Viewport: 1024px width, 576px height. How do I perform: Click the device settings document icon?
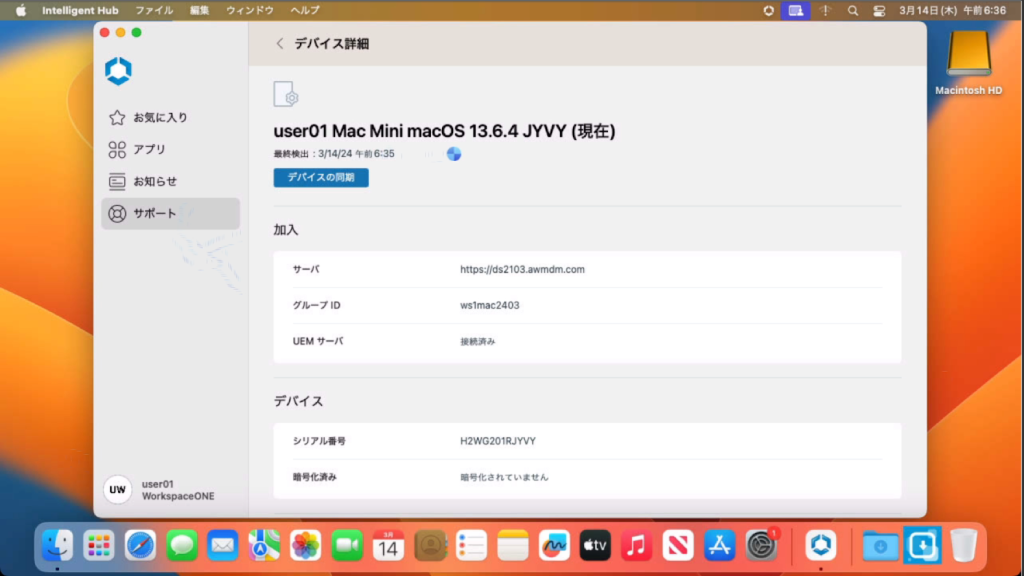point(285,94)
